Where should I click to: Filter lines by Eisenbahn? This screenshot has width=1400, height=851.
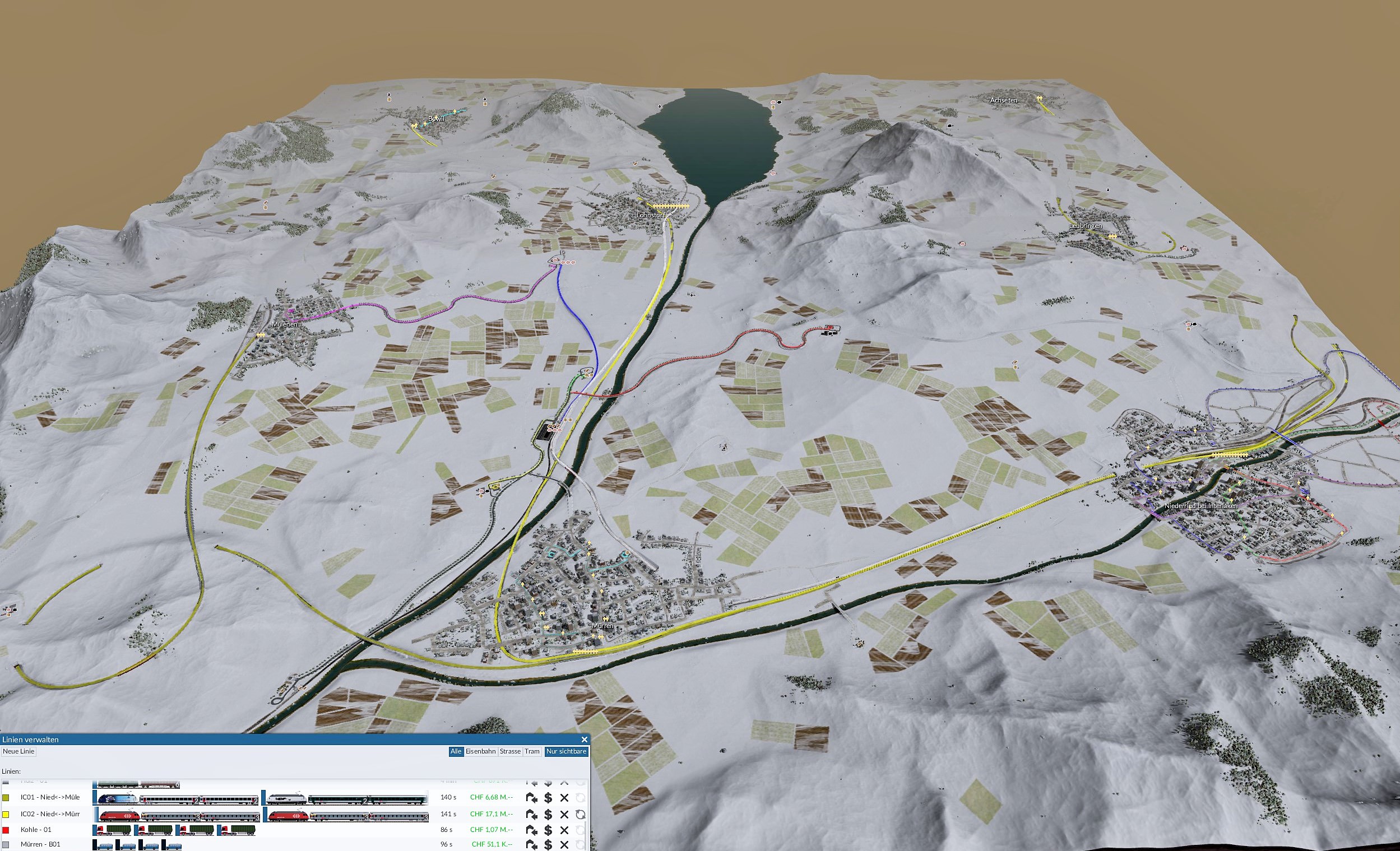pyautogui.click(x=481, y=751)
